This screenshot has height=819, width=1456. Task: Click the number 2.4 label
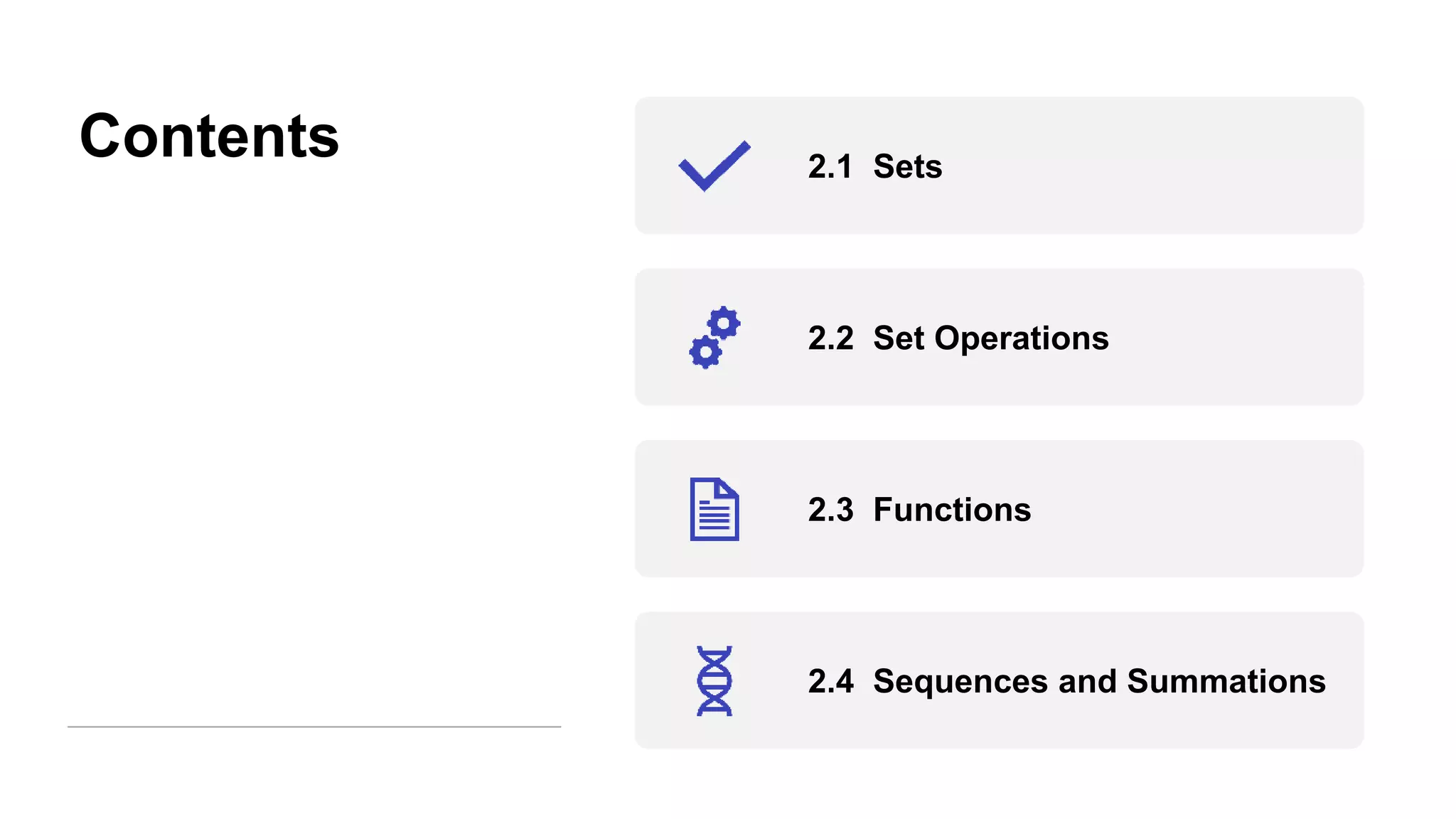point(830,681)
